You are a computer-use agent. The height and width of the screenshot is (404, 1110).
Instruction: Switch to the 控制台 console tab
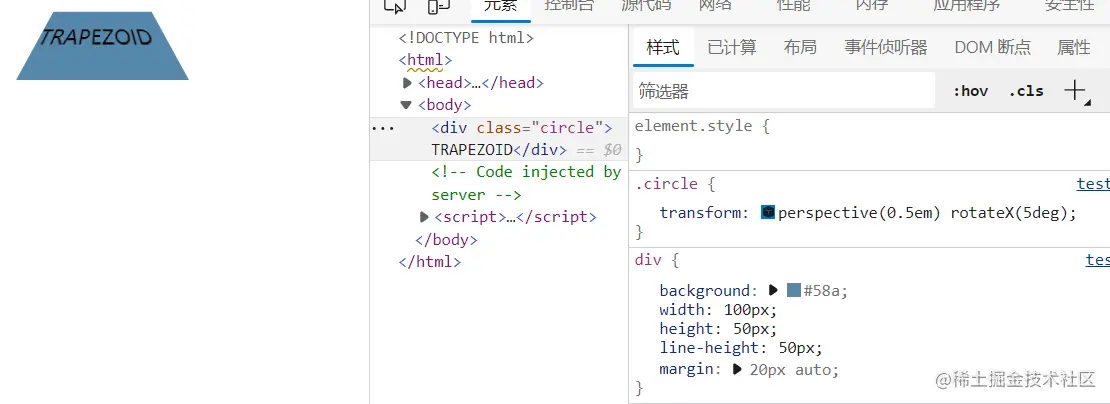point(569,6)
